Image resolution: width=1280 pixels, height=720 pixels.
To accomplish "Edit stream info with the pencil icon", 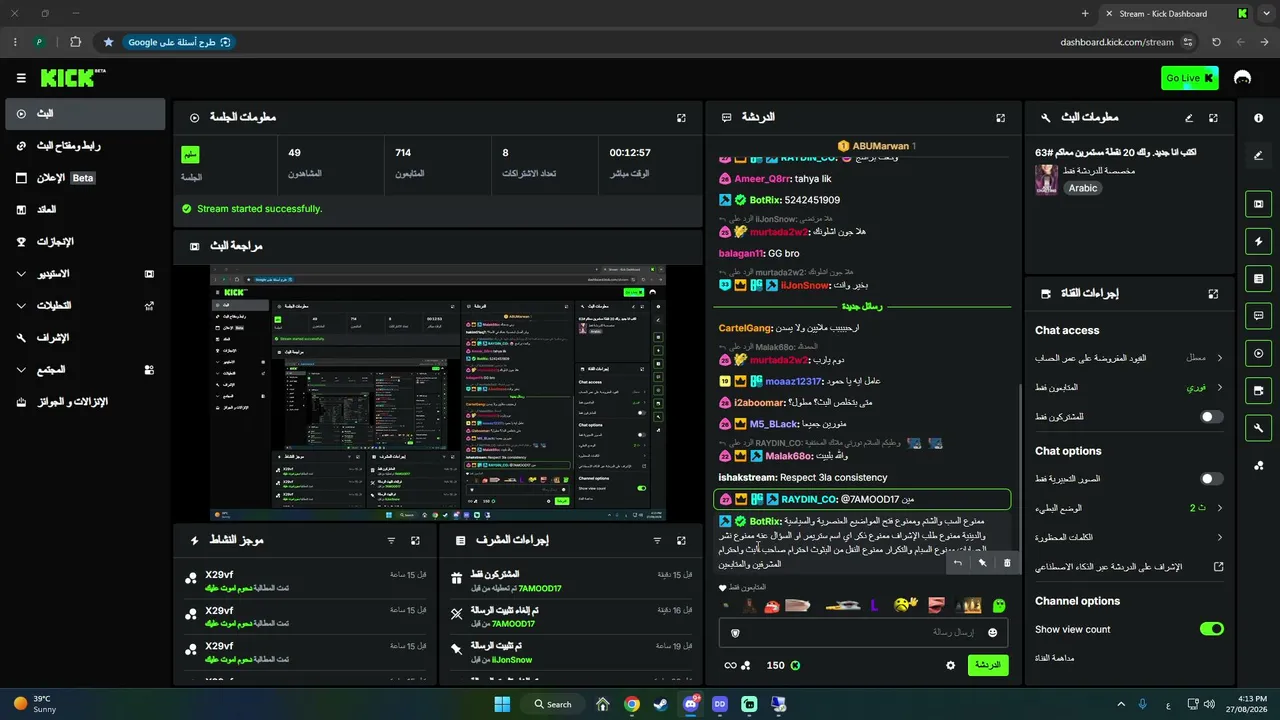I will click(x=1189, y=117).
